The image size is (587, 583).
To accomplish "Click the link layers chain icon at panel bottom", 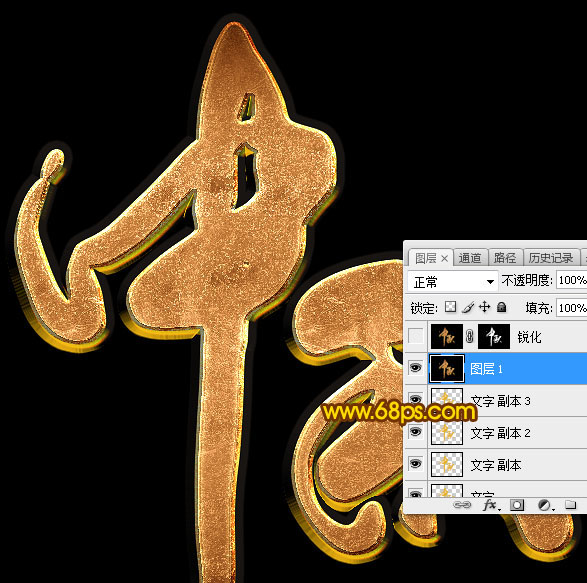I will 462,505.
